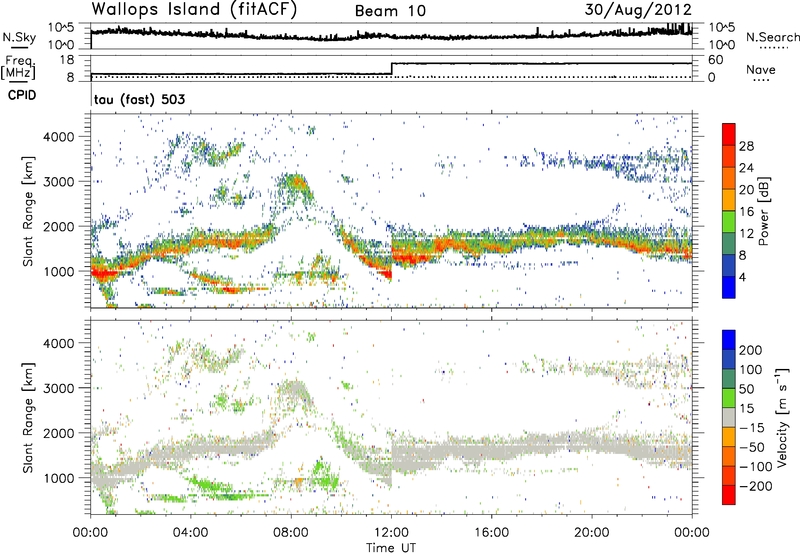This screenshot has height=554, width=800.
Task: Click frequency step-up at 12:00 in Freq panel
Action: tap(391, 68)
